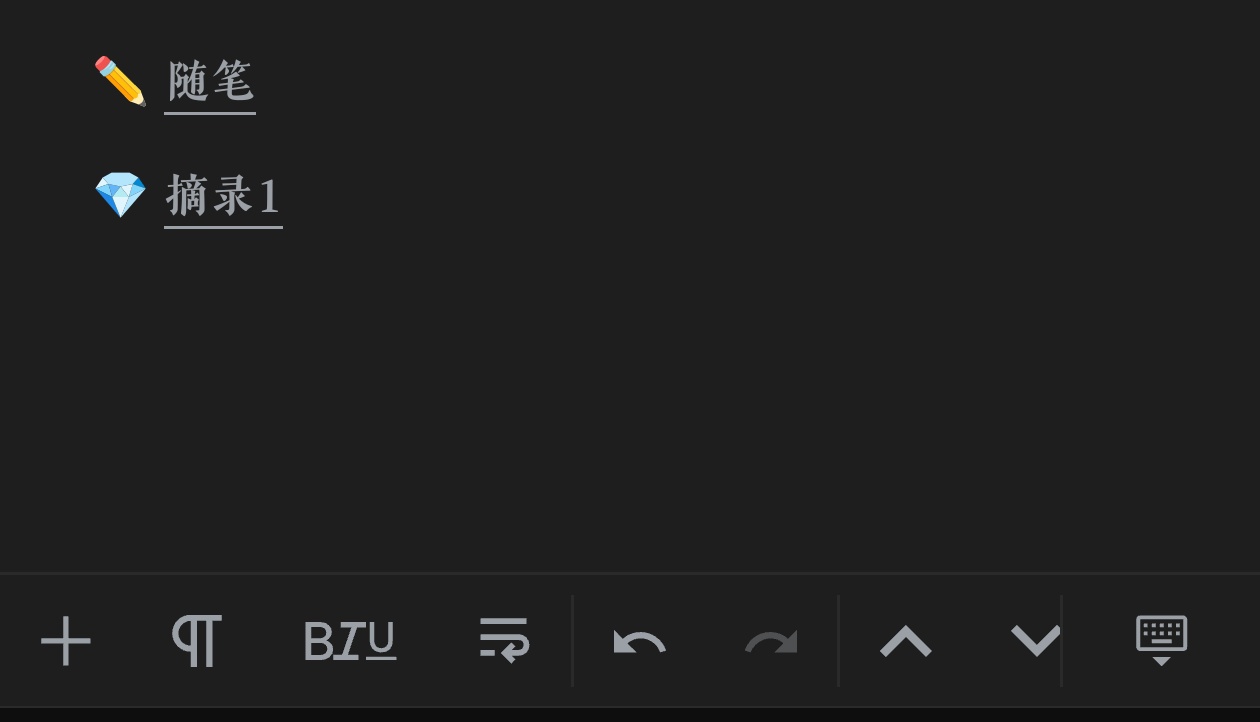This screenshot has width=1260, height=722.
Task: Click the downward chevron to move down
Action: 1035,641
